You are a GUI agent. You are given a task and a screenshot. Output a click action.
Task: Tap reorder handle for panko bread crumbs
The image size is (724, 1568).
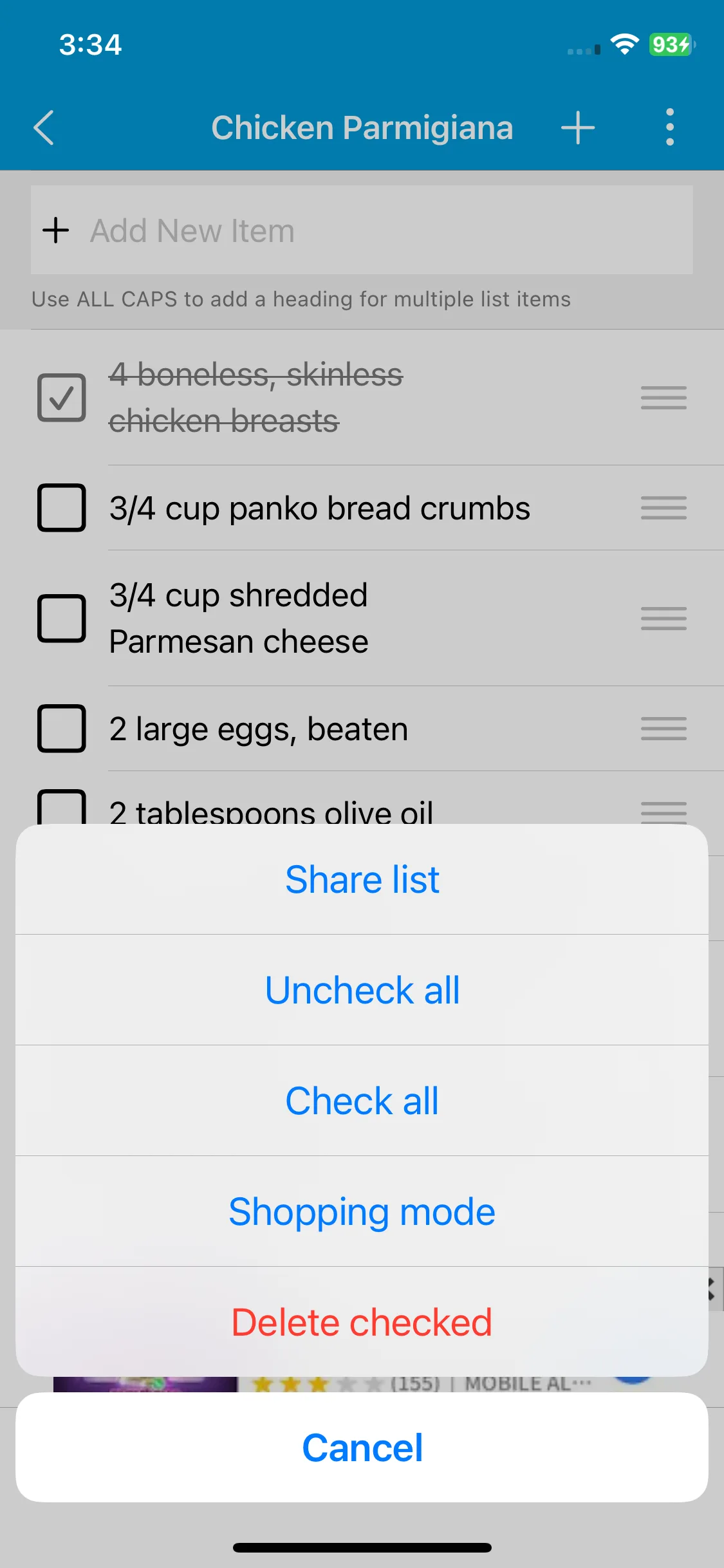[x=664, y=508]
